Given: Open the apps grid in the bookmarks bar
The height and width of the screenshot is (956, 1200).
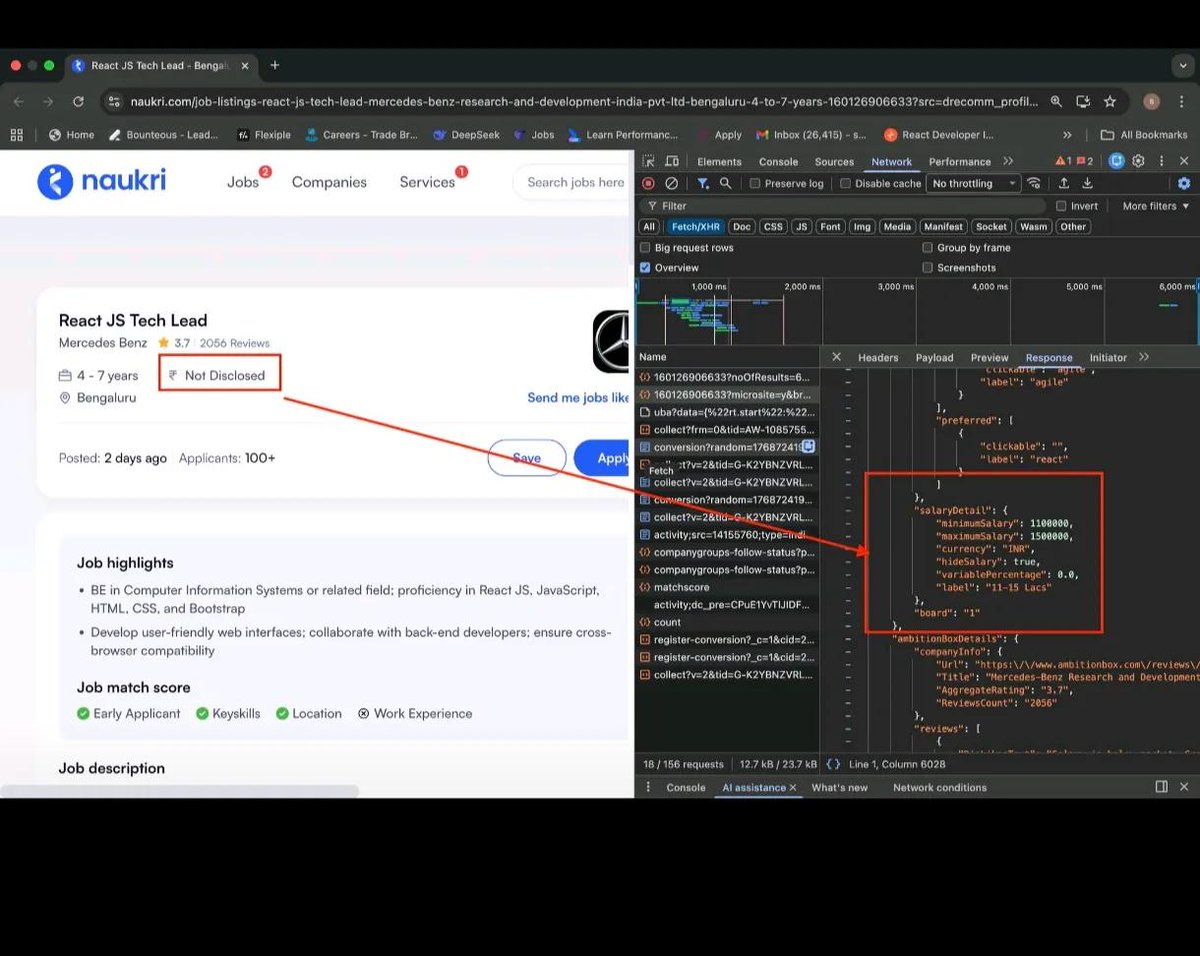Looking at the screenshot, I should [x=16, y=134].
